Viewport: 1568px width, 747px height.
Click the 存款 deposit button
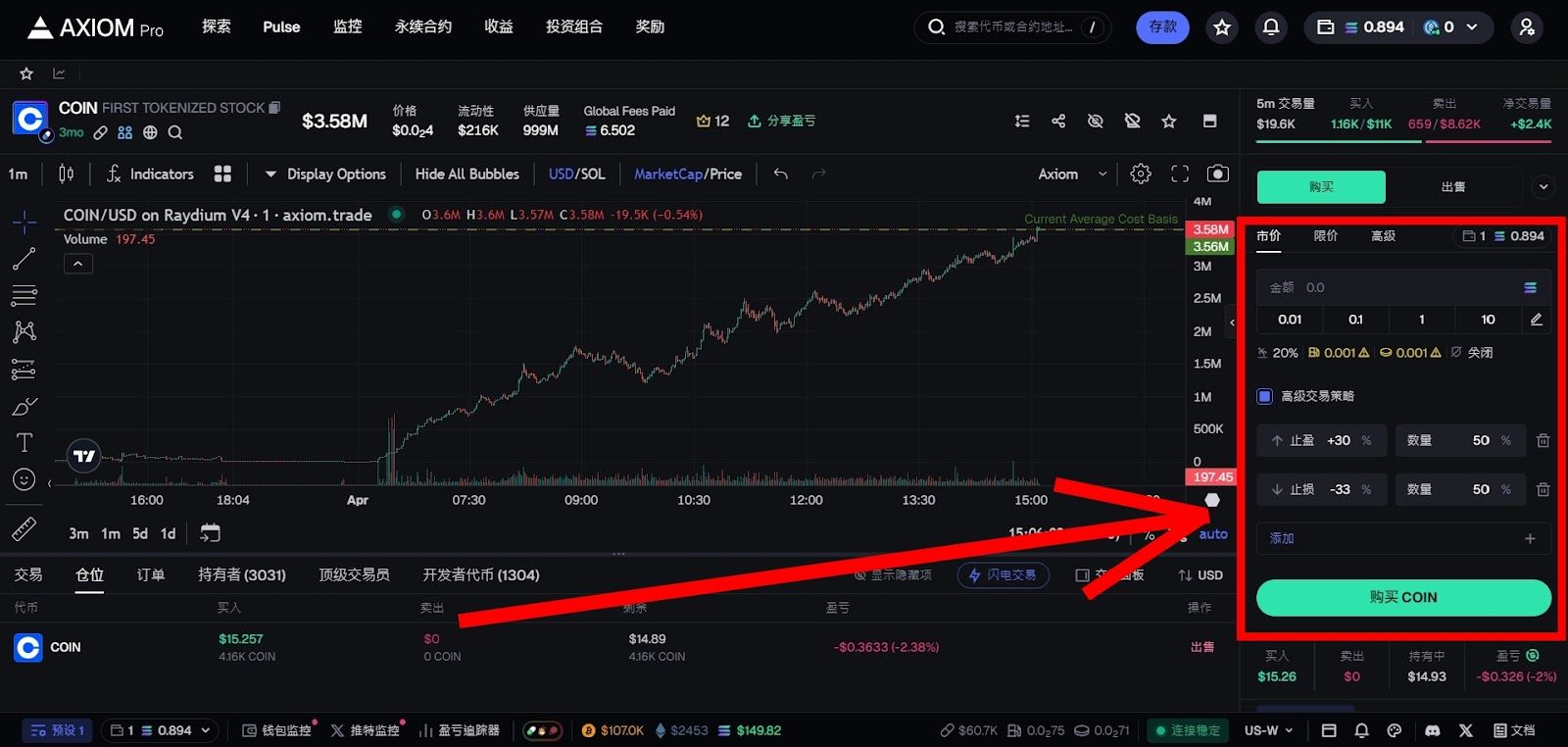tap(1162, 27)
